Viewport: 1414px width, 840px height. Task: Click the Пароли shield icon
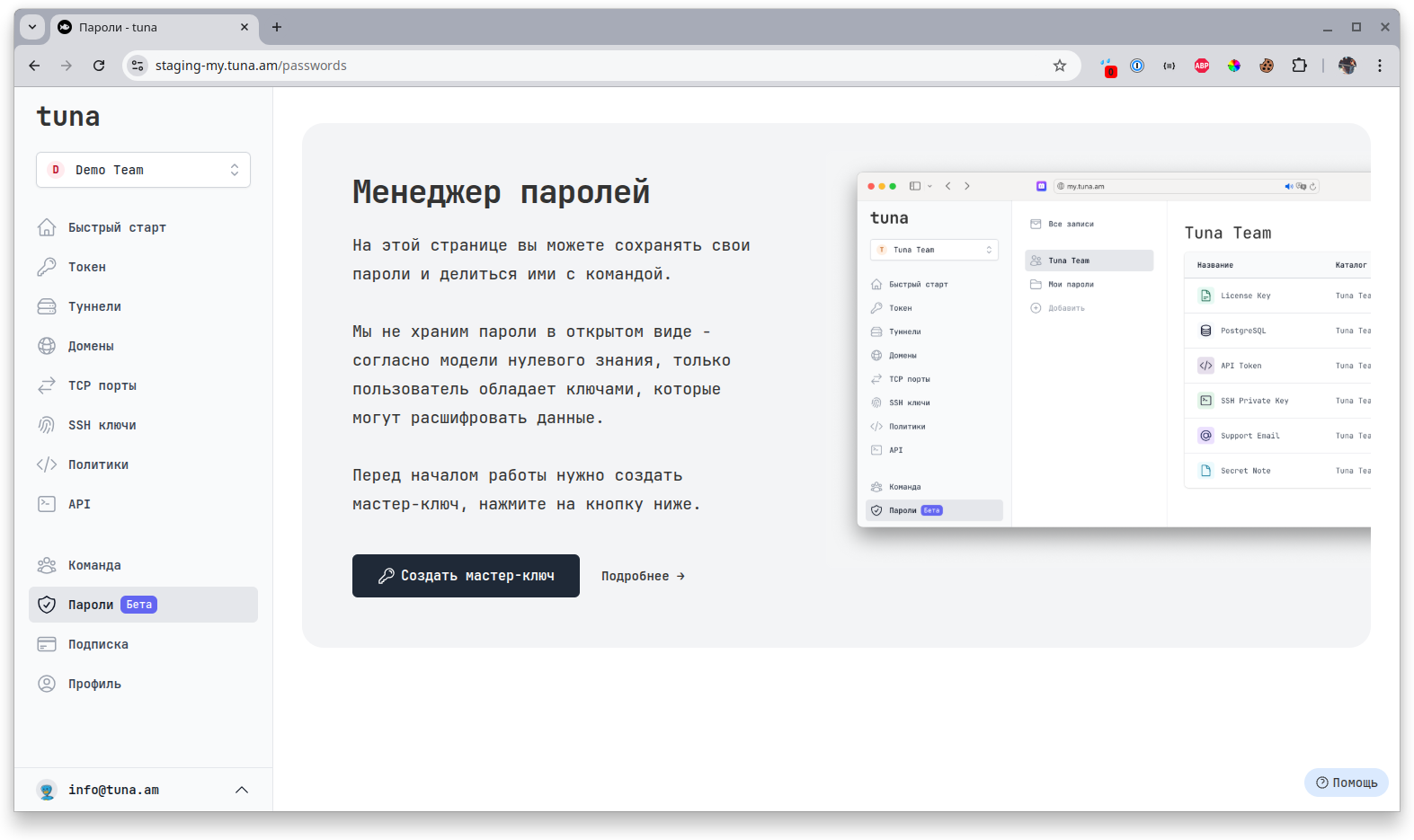tap(47, 605)
